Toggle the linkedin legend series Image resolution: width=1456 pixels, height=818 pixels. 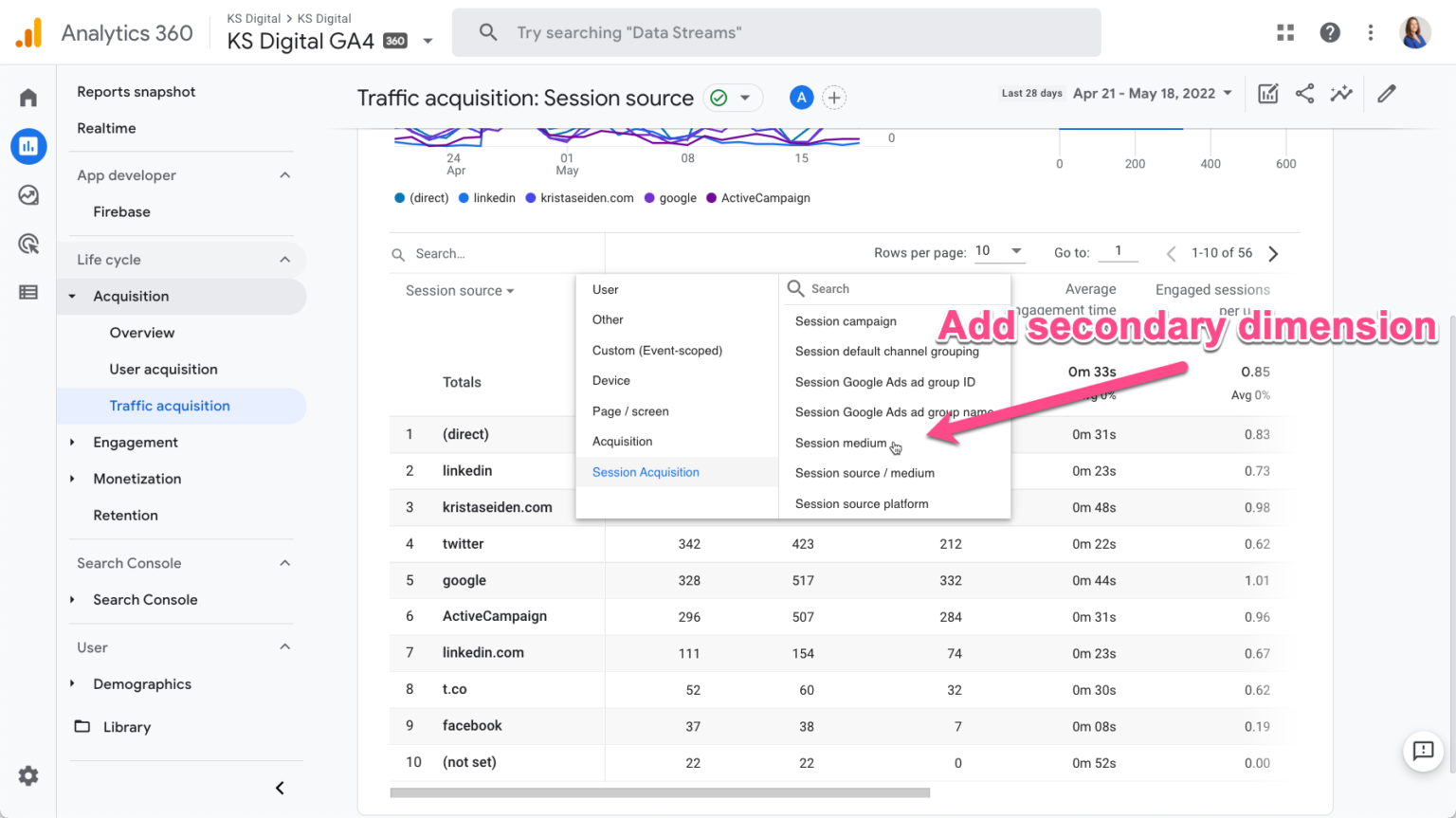(486, 198)
